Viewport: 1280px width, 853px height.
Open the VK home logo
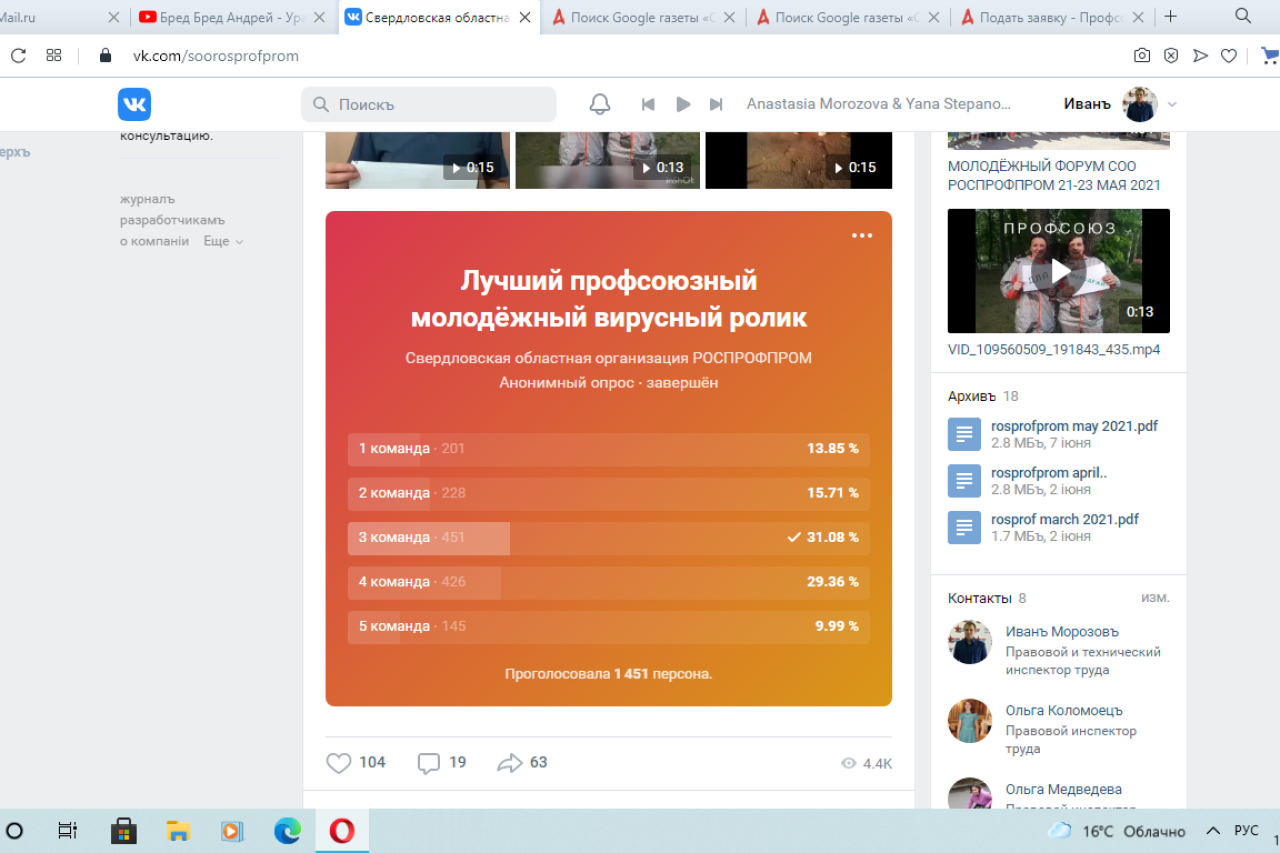pyautogui.click(x=134, y=104)
